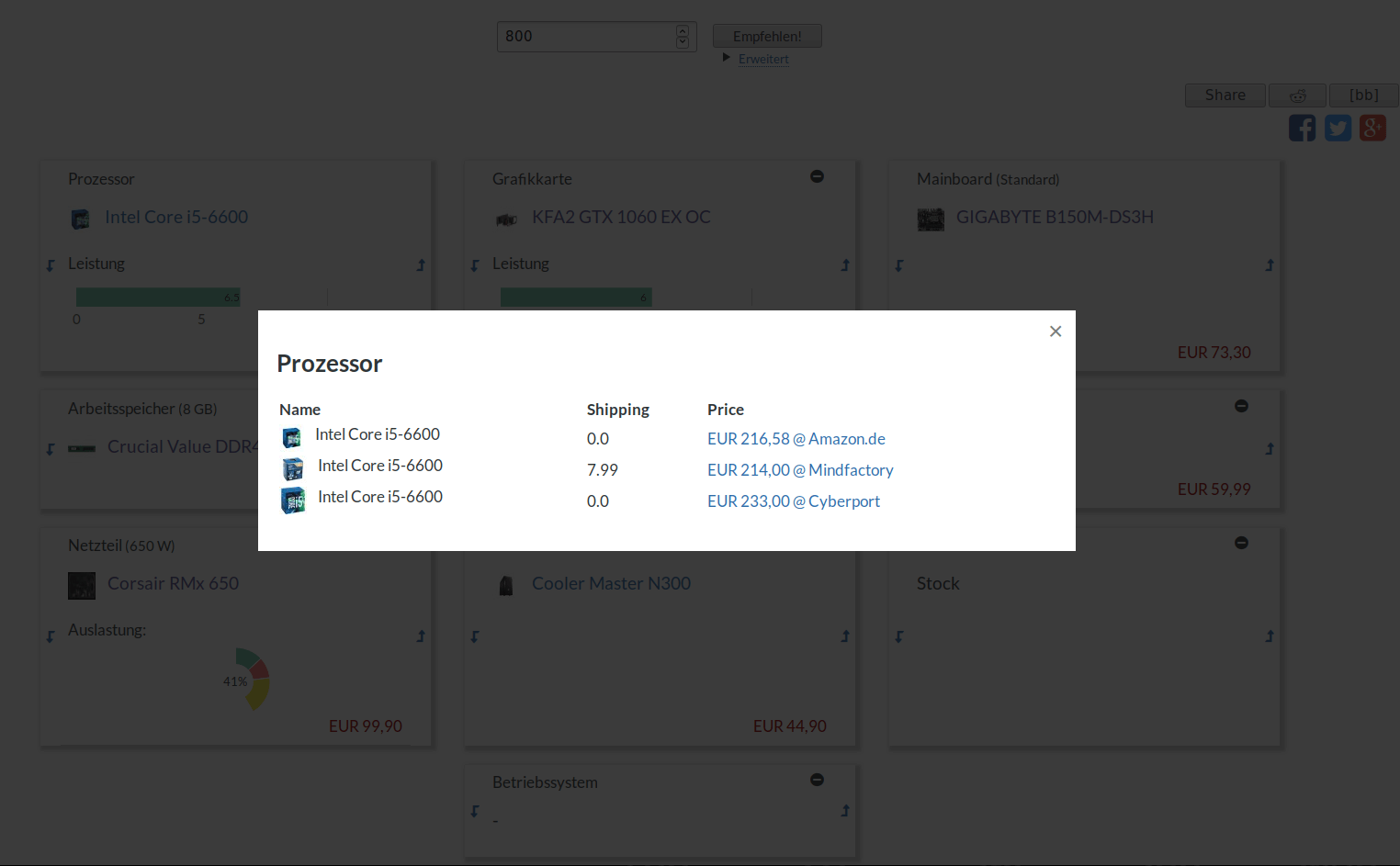Downgrade power supply using the down arrow in the Netzteil card
This screenshot has height=866, width=1400.
point(51,636)
